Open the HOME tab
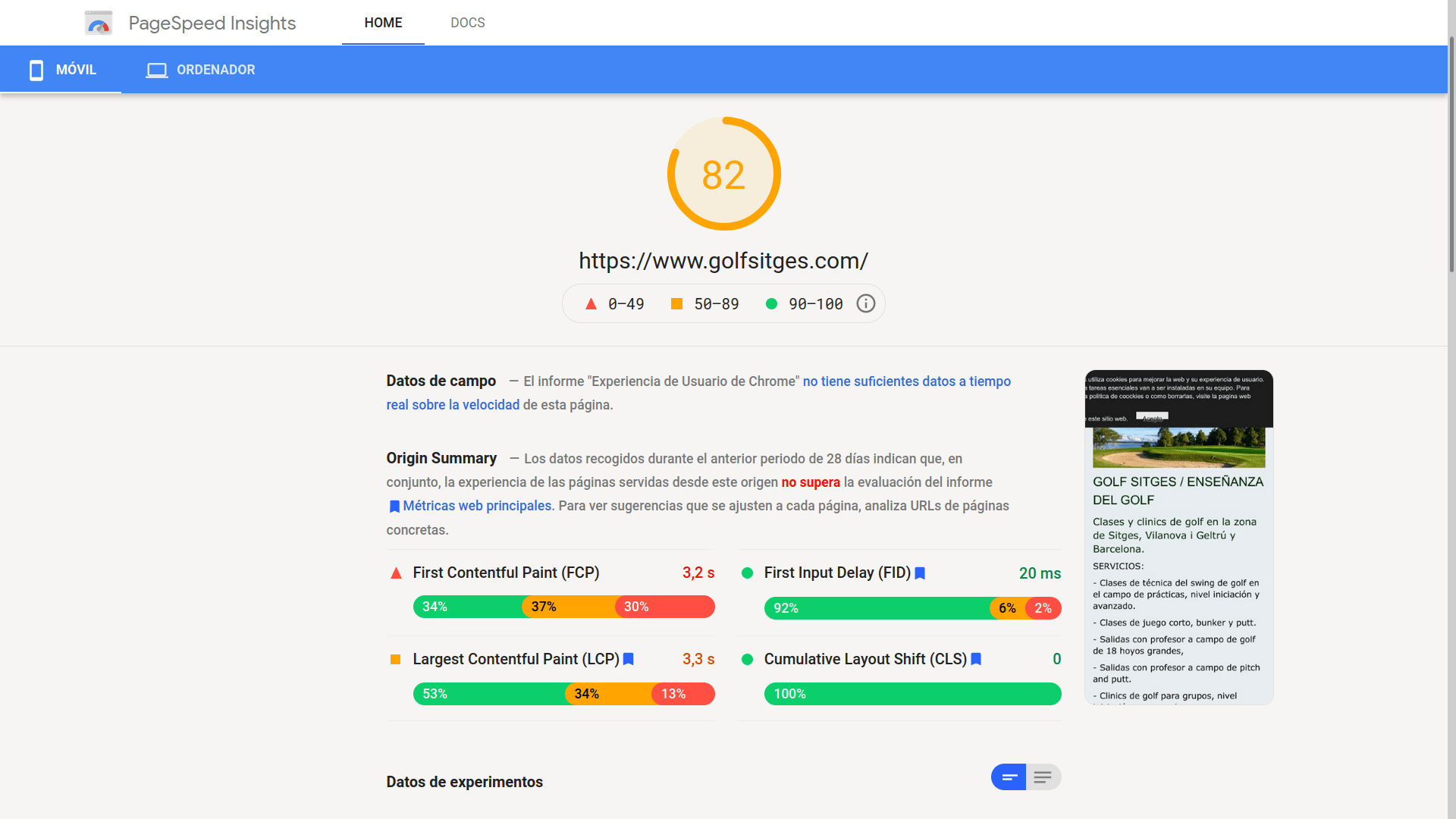The image size is (1456, 819). pyautogui.click(x=383, y=23)
